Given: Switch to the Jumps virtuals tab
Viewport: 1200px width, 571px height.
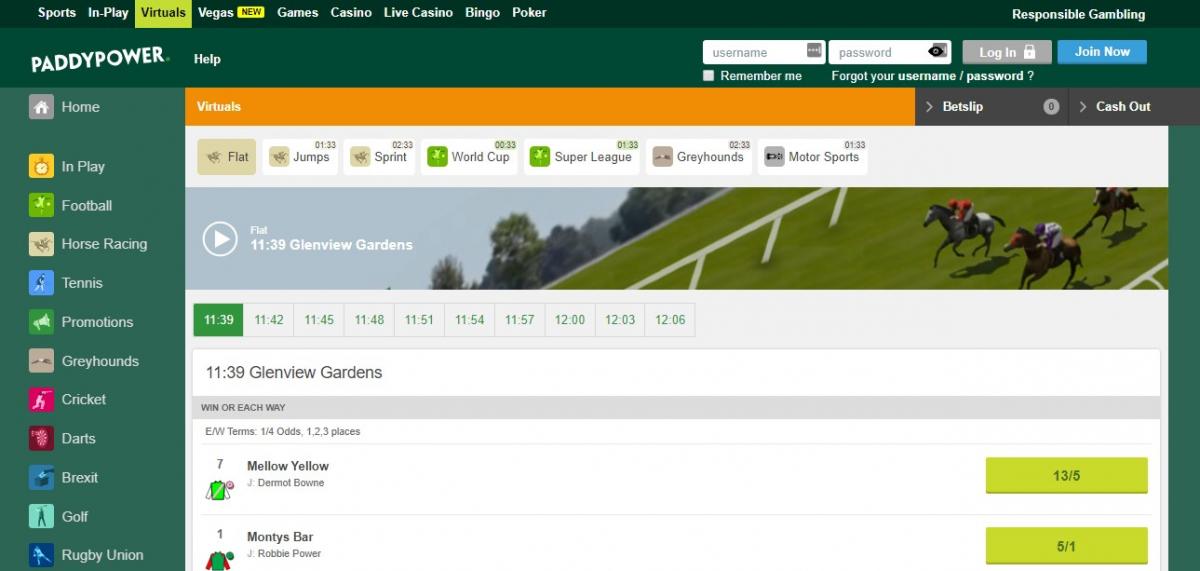Looking at the screenshot, I should coord(300,157).
